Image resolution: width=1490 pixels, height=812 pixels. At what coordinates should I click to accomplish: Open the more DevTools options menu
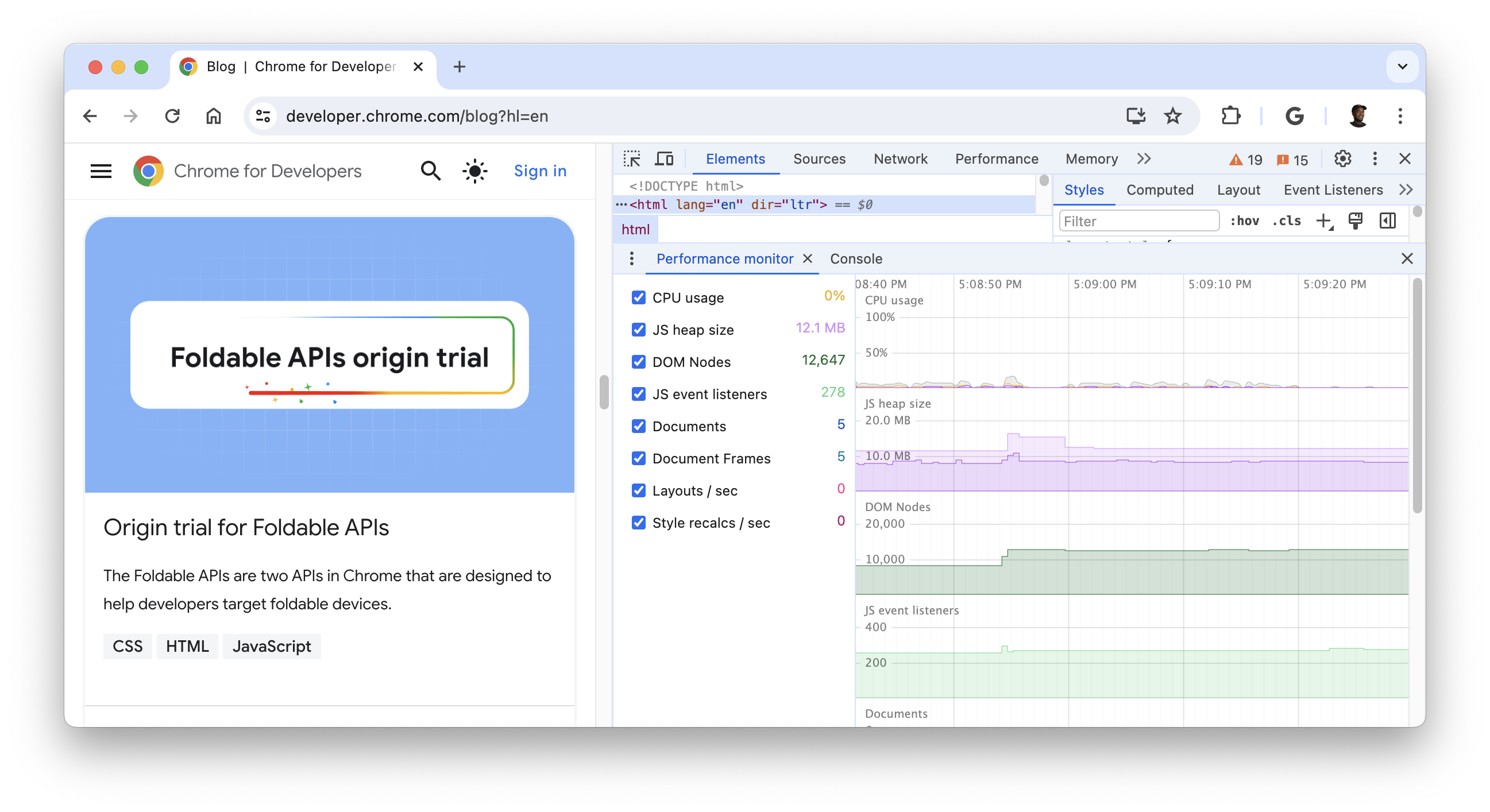(1374, 158)
